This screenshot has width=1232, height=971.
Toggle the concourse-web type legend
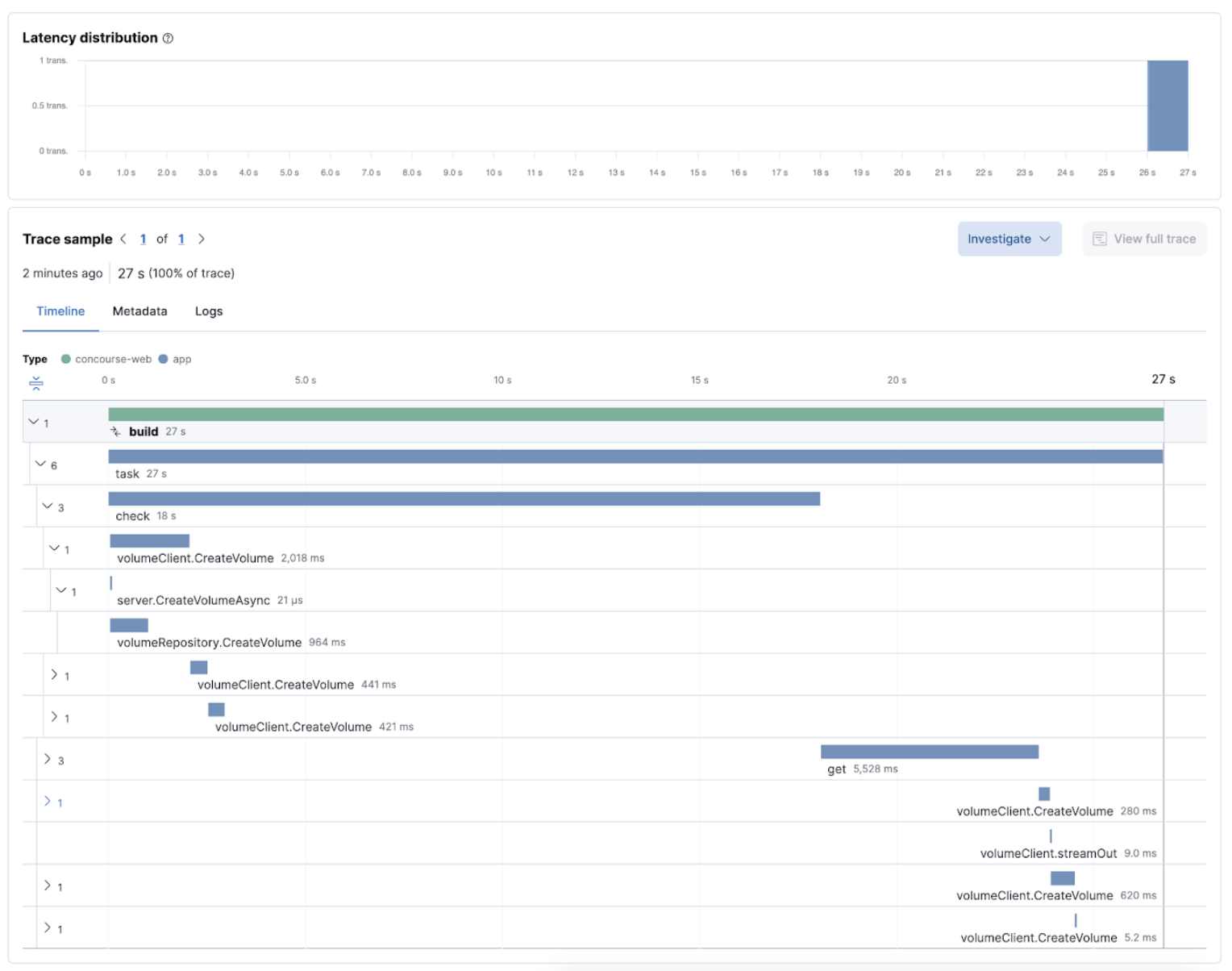106,359
